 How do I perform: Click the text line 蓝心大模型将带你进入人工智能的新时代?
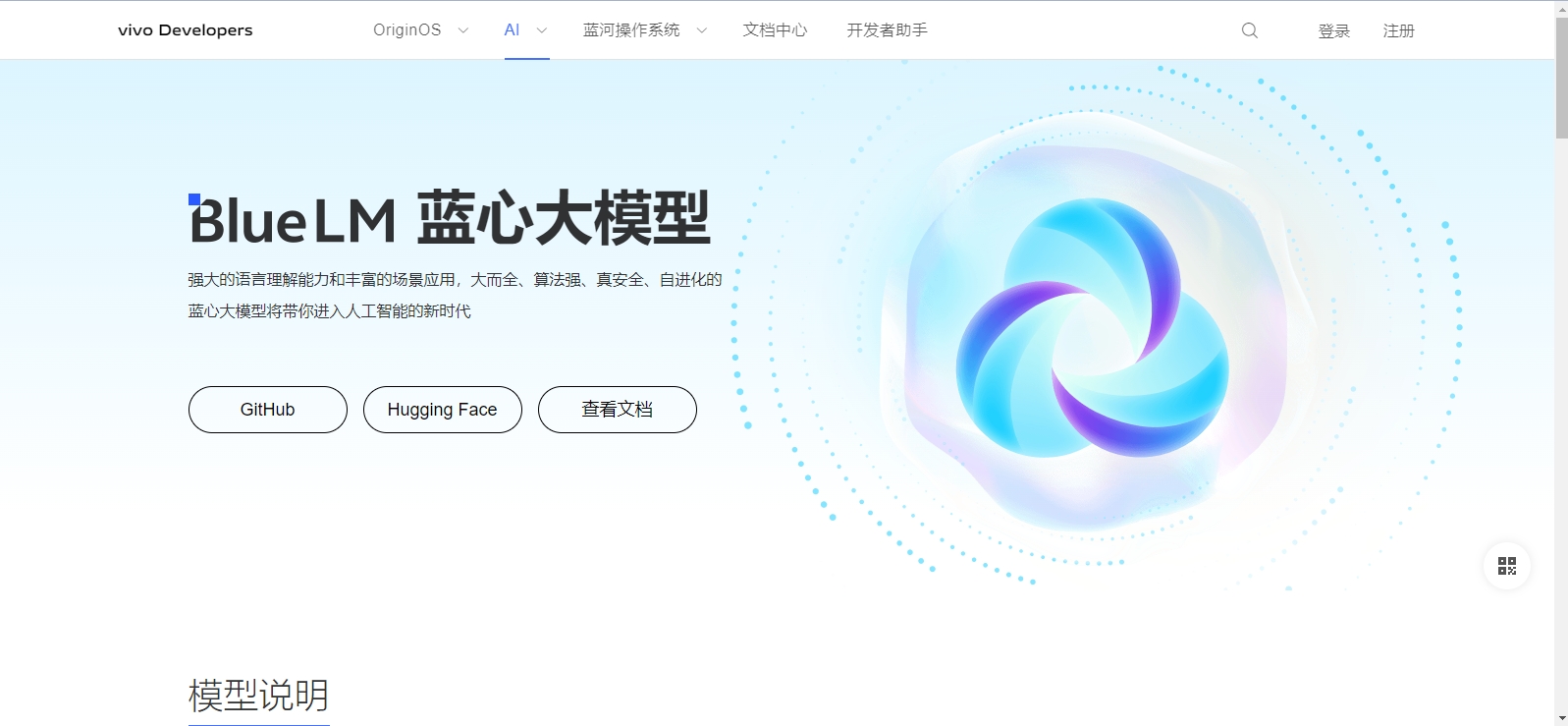(330, 311)
